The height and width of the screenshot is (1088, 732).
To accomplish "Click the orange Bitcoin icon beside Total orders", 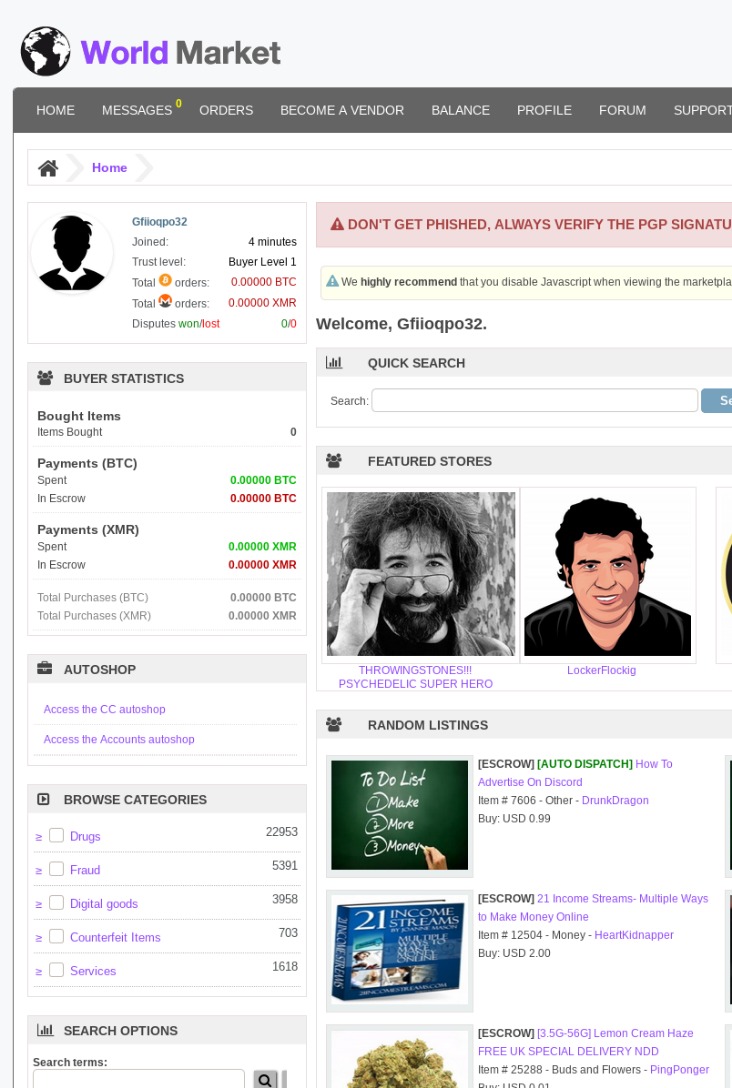I will click(165, 280).
